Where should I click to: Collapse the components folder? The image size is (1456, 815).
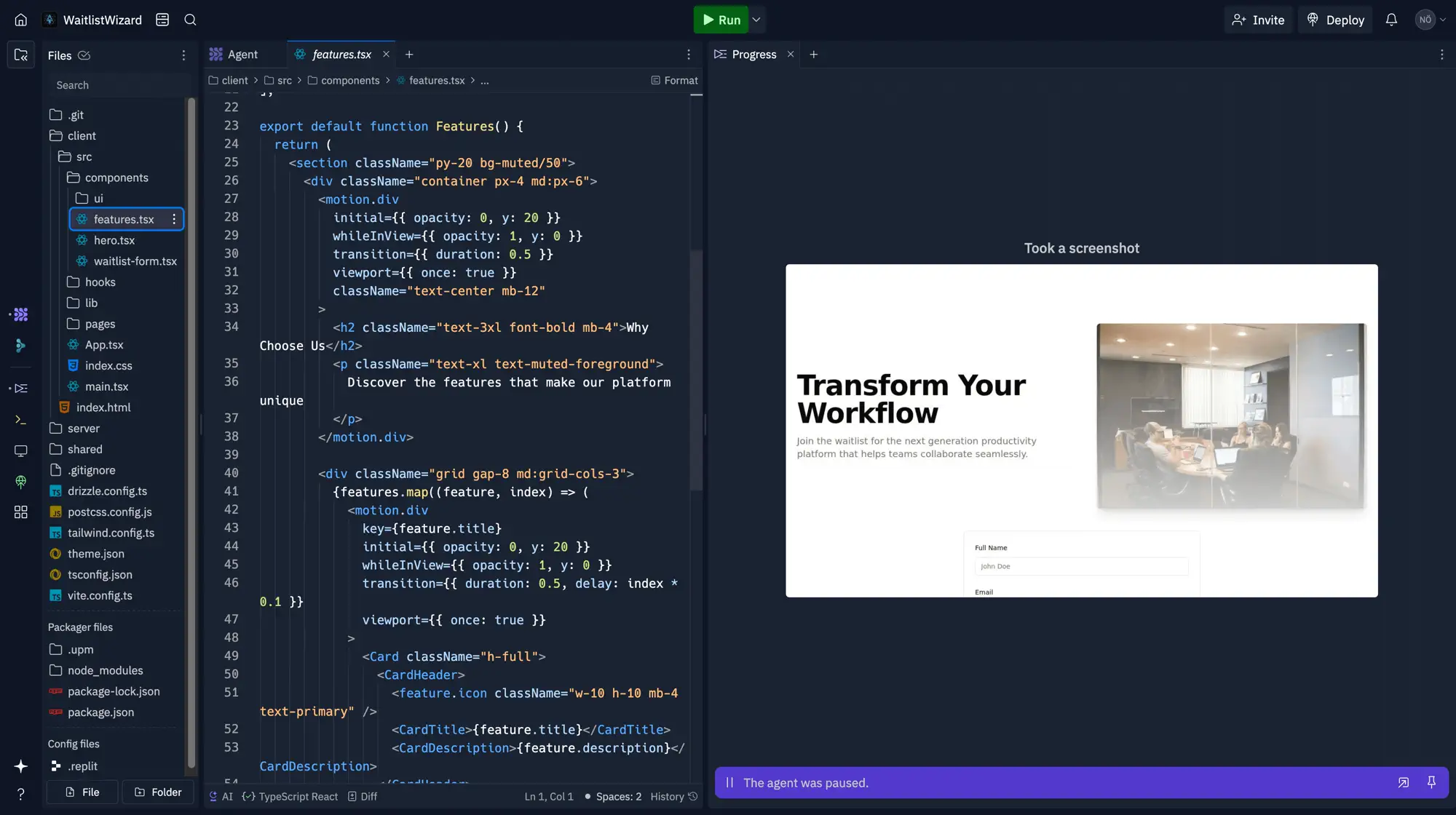coord(116,177)
